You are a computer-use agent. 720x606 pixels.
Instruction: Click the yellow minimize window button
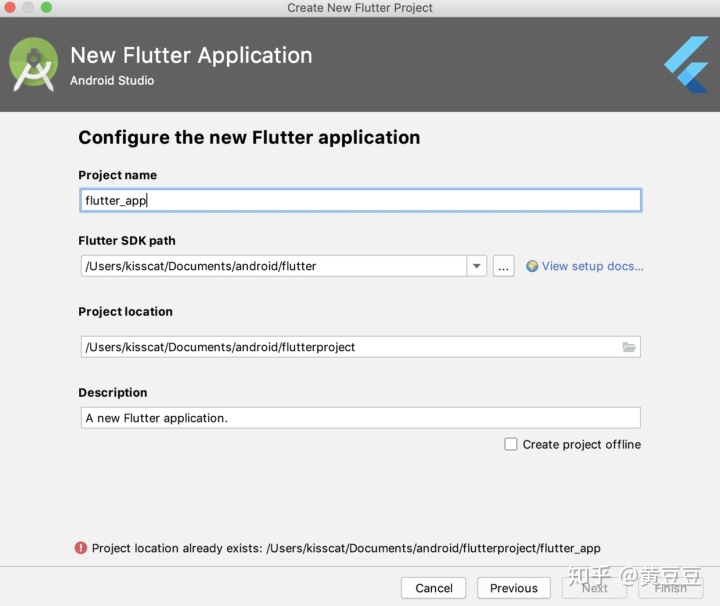pyautogui.click(x=28, y=7)
